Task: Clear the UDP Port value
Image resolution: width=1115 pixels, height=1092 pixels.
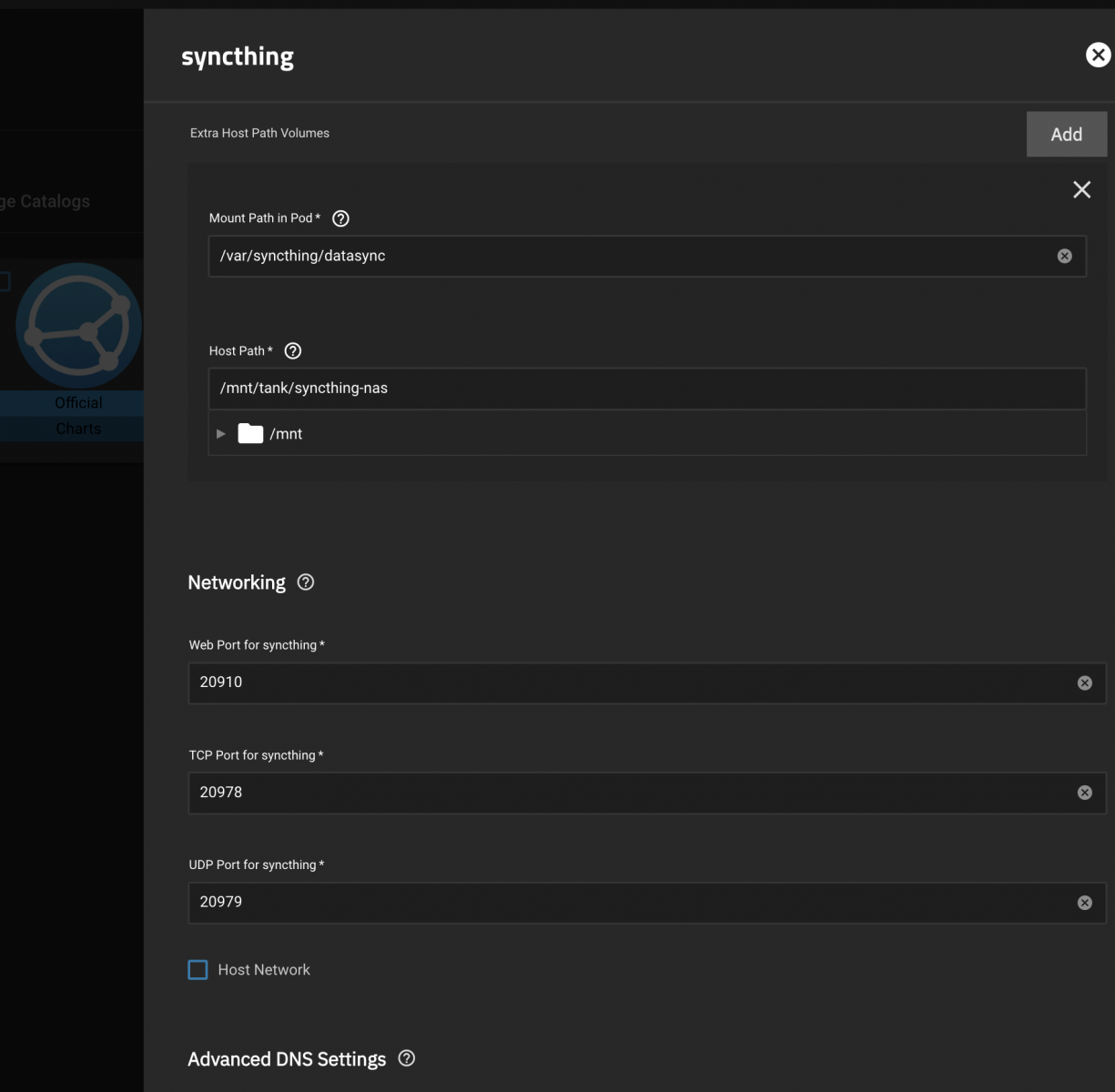Action: click(x=1084, y=903)
